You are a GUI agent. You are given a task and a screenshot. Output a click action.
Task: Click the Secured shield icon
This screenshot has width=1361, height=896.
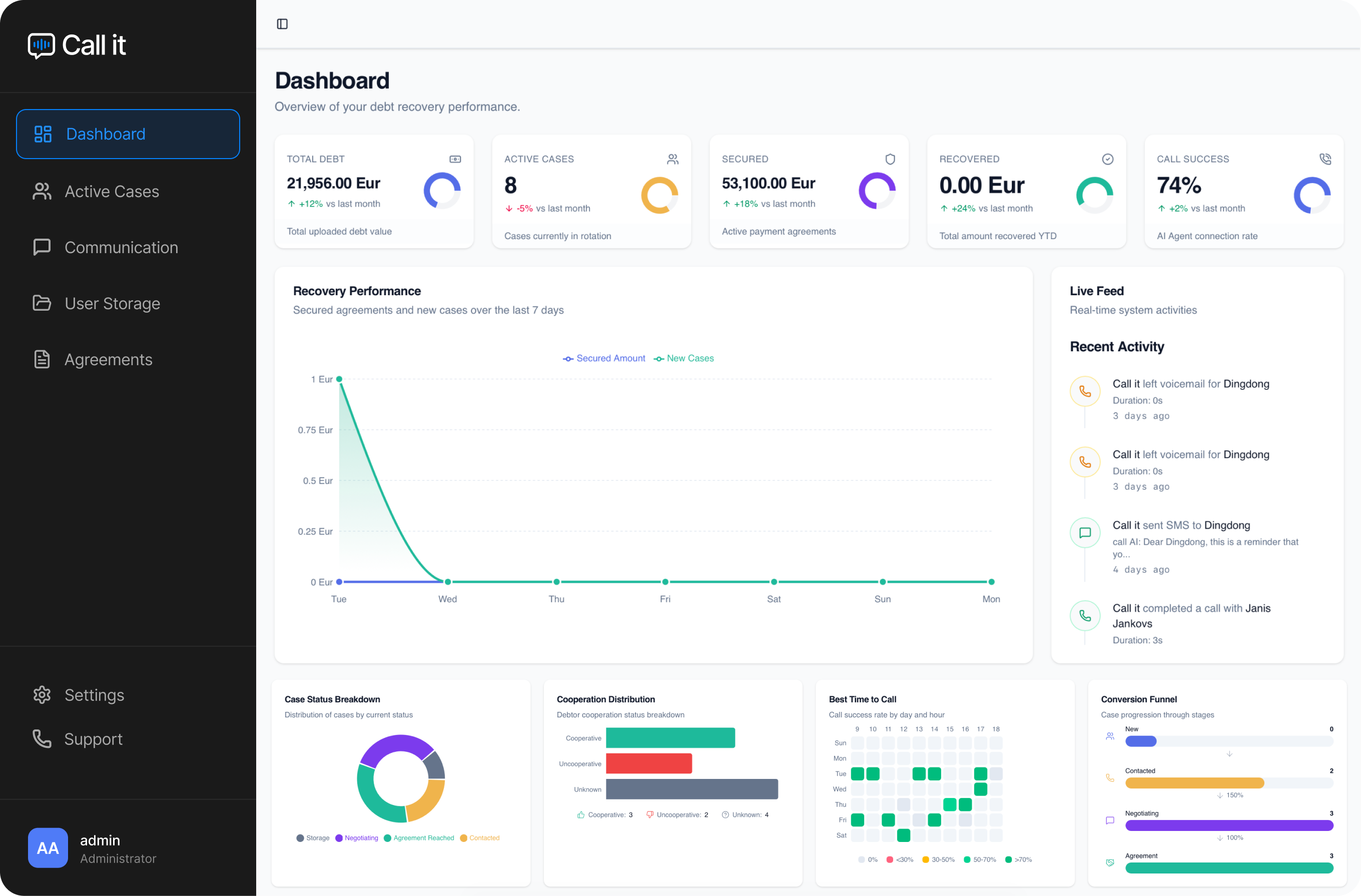890,159
